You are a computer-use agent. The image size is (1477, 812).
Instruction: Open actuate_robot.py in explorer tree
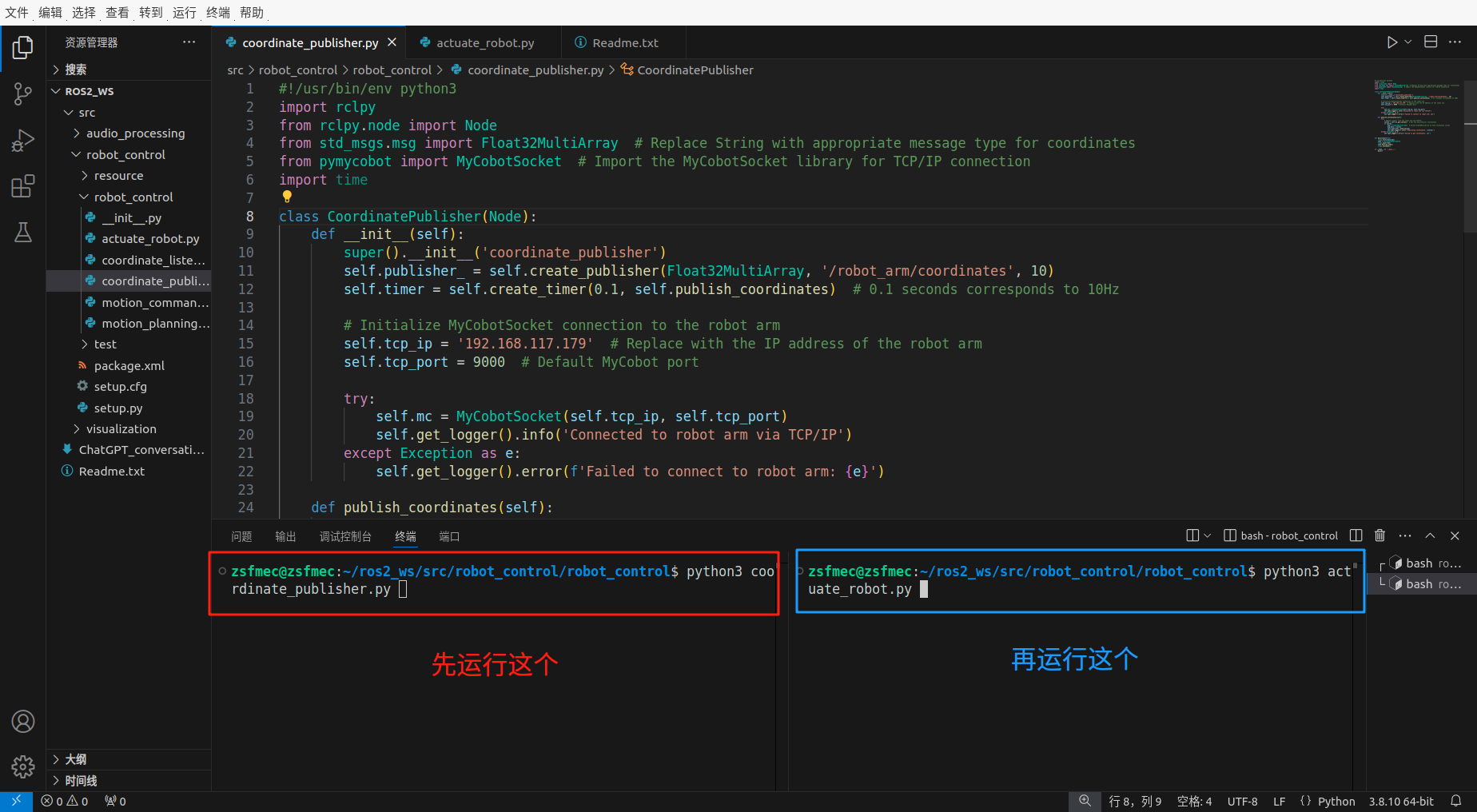[x=129, y=239]
